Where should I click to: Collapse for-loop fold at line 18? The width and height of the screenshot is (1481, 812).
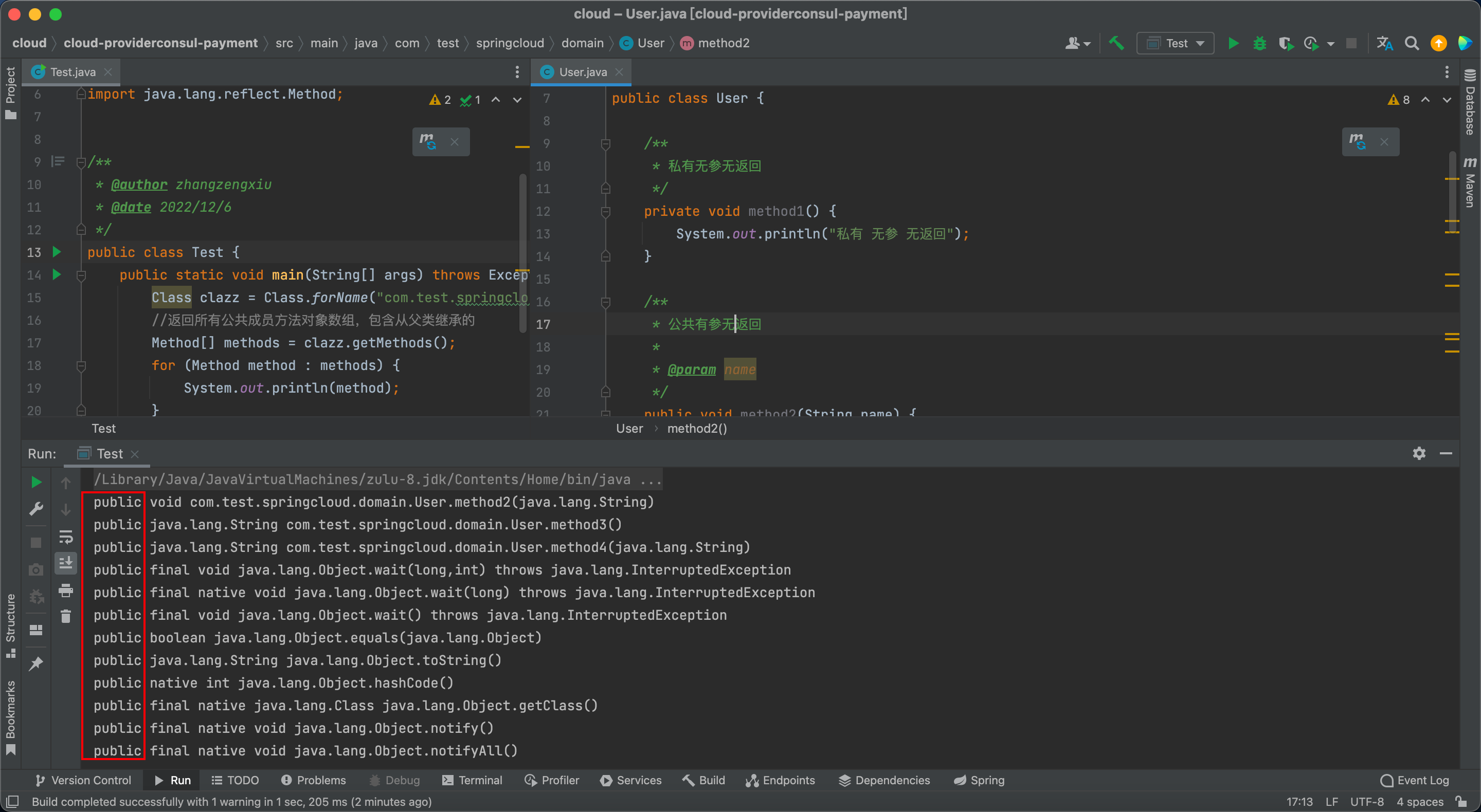(81, 365)
